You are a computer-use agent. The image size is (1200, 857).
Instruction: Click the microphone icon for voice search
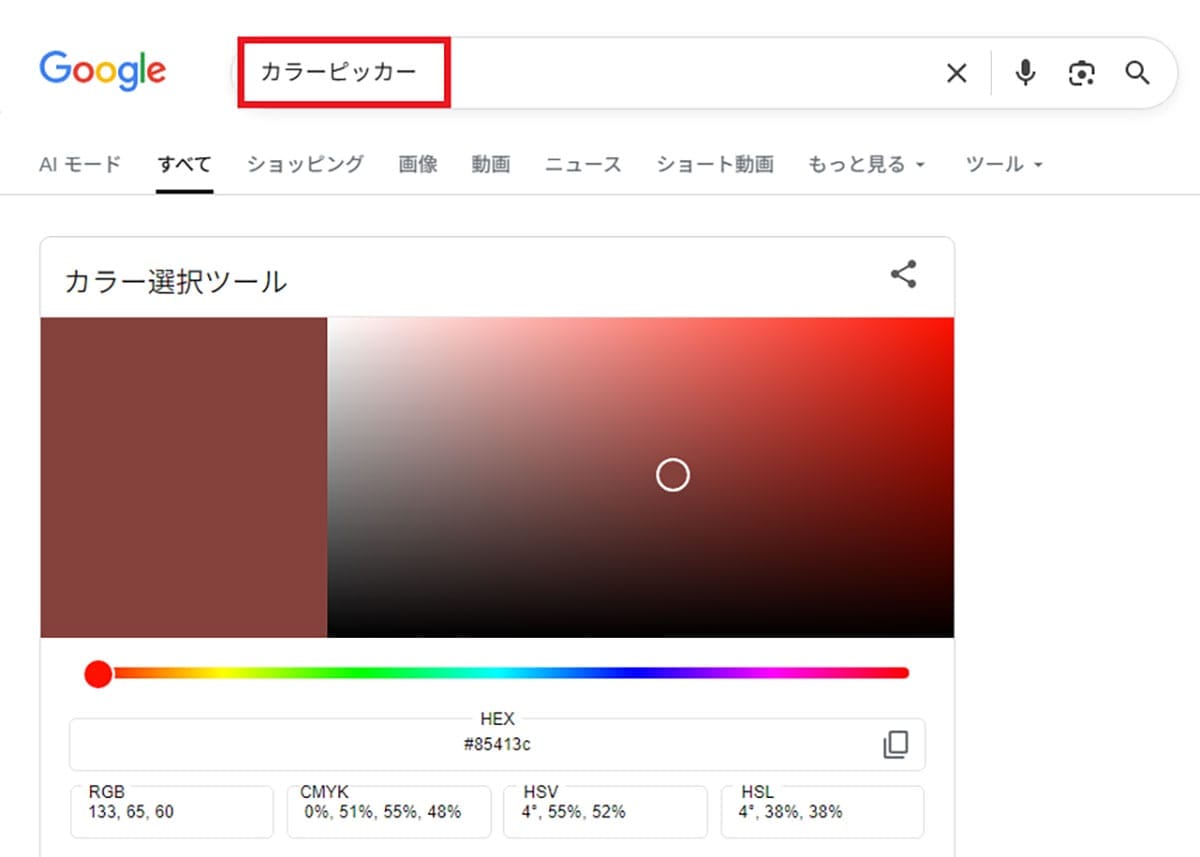(1025, 73)
